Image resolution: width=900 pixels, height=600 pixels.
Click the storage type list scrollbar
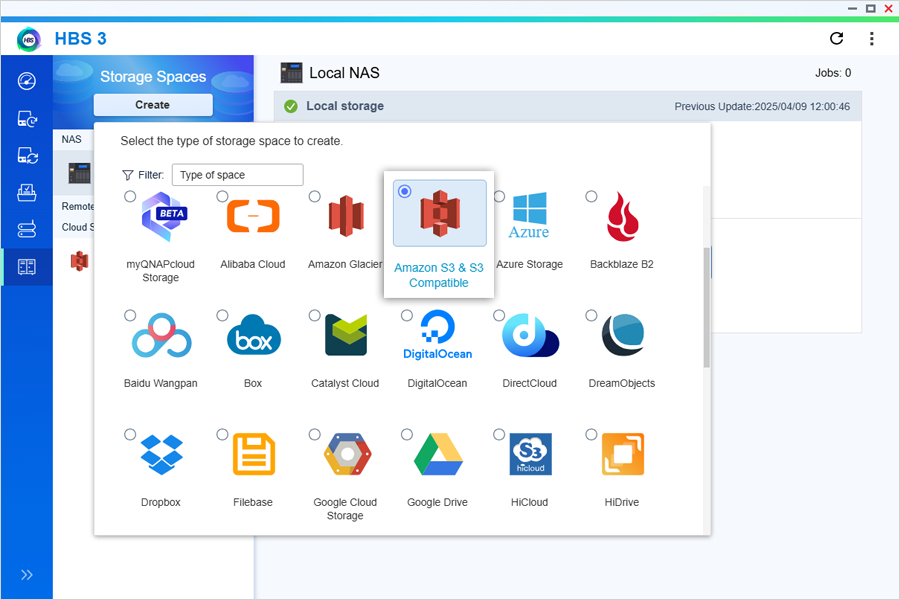(x=707, y=307)
